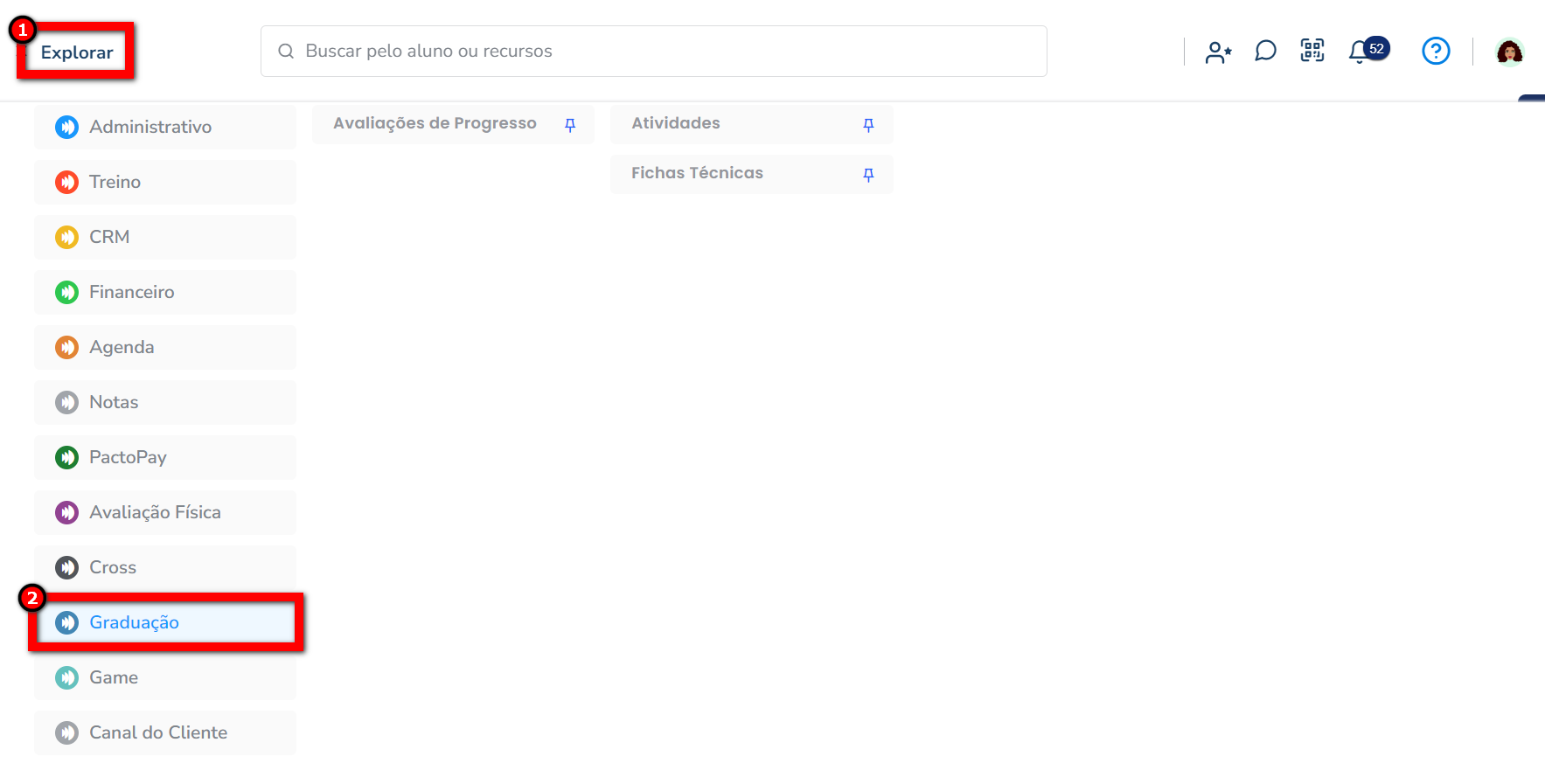Pin the Atividades shortcut
This screenshot has width=1545, height=784.
[x=868, y=125]
